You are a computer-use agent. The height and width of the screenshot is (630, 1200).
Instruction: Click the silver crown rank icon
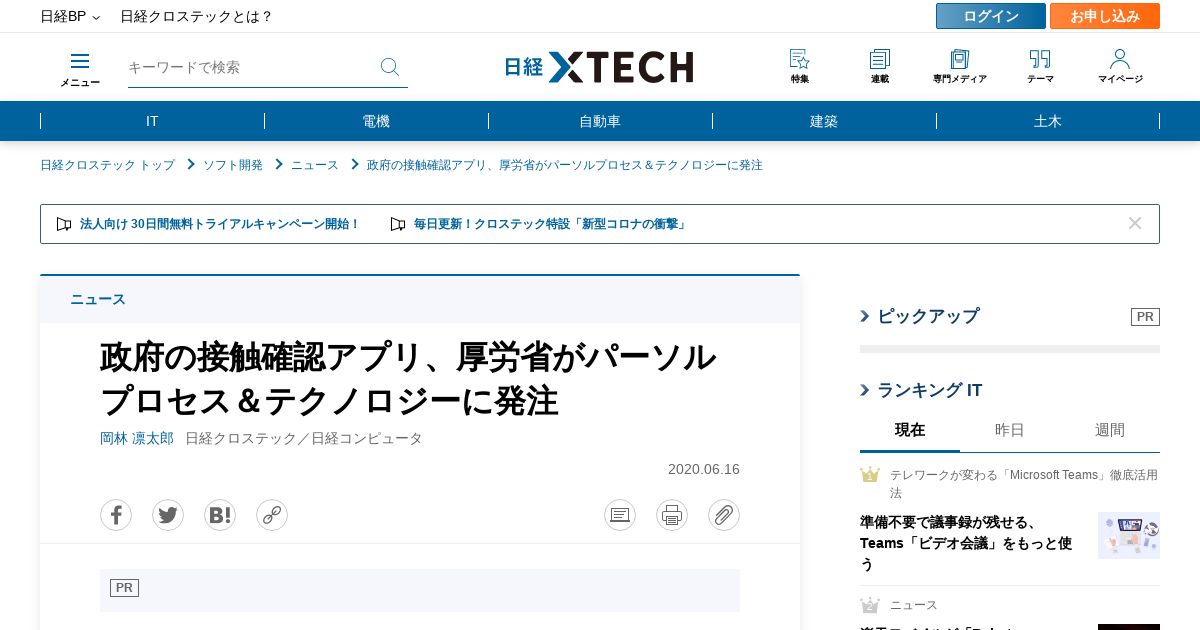point(870,605)
